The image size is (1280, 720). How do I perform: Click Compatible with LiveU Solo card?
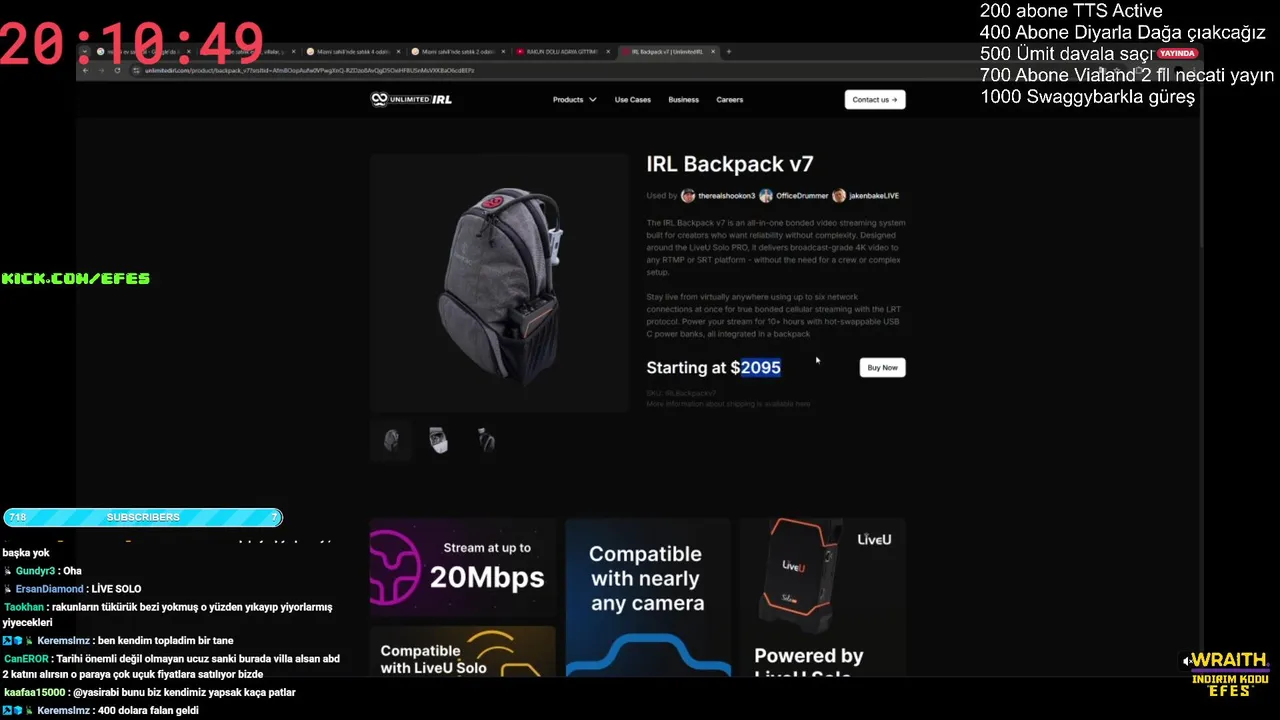click(462, 652)
